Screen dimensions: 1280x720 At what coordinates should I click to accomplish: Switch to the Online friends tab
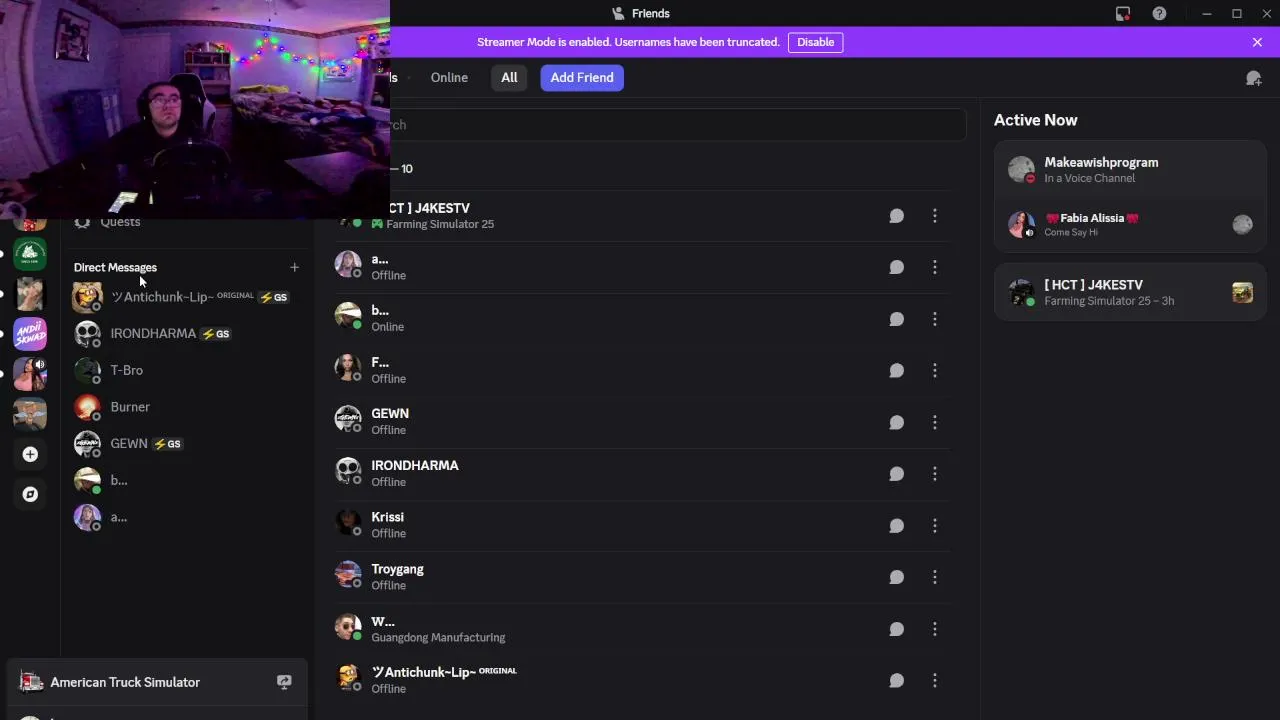point(449,77)
